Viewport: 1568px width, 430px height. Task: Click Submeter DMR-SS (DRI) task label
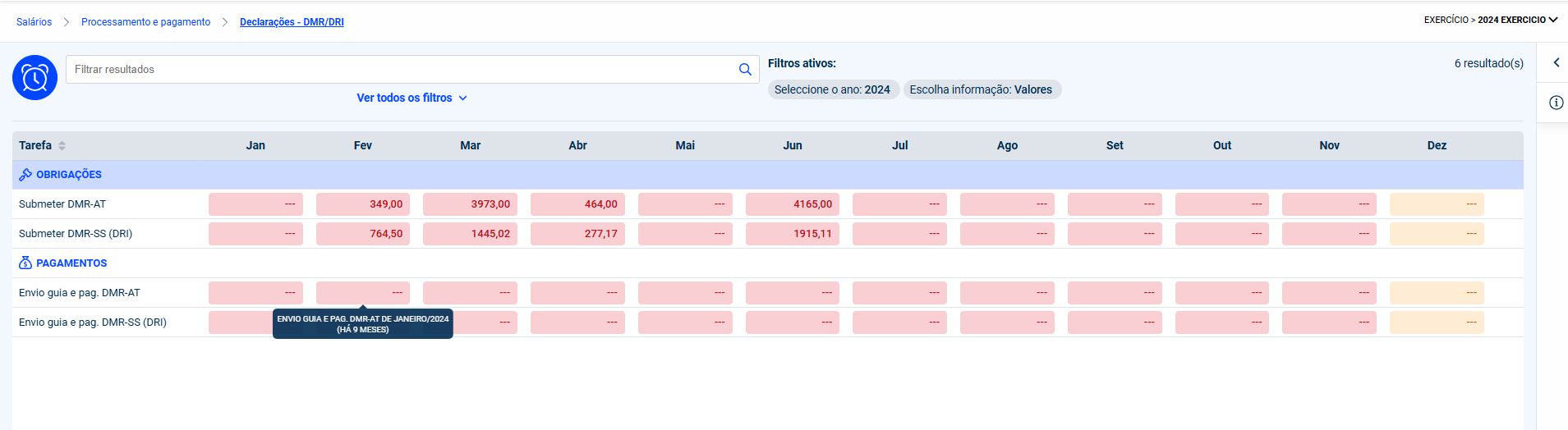tap(76, 234)
